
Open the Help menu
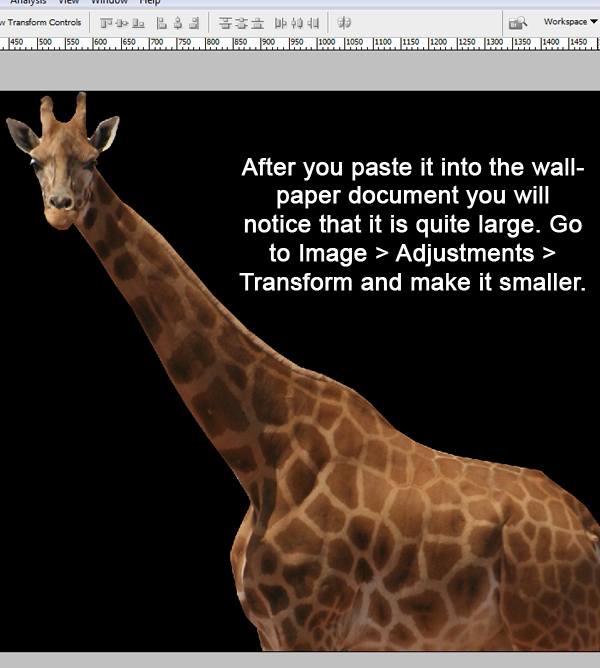point(150,2)
